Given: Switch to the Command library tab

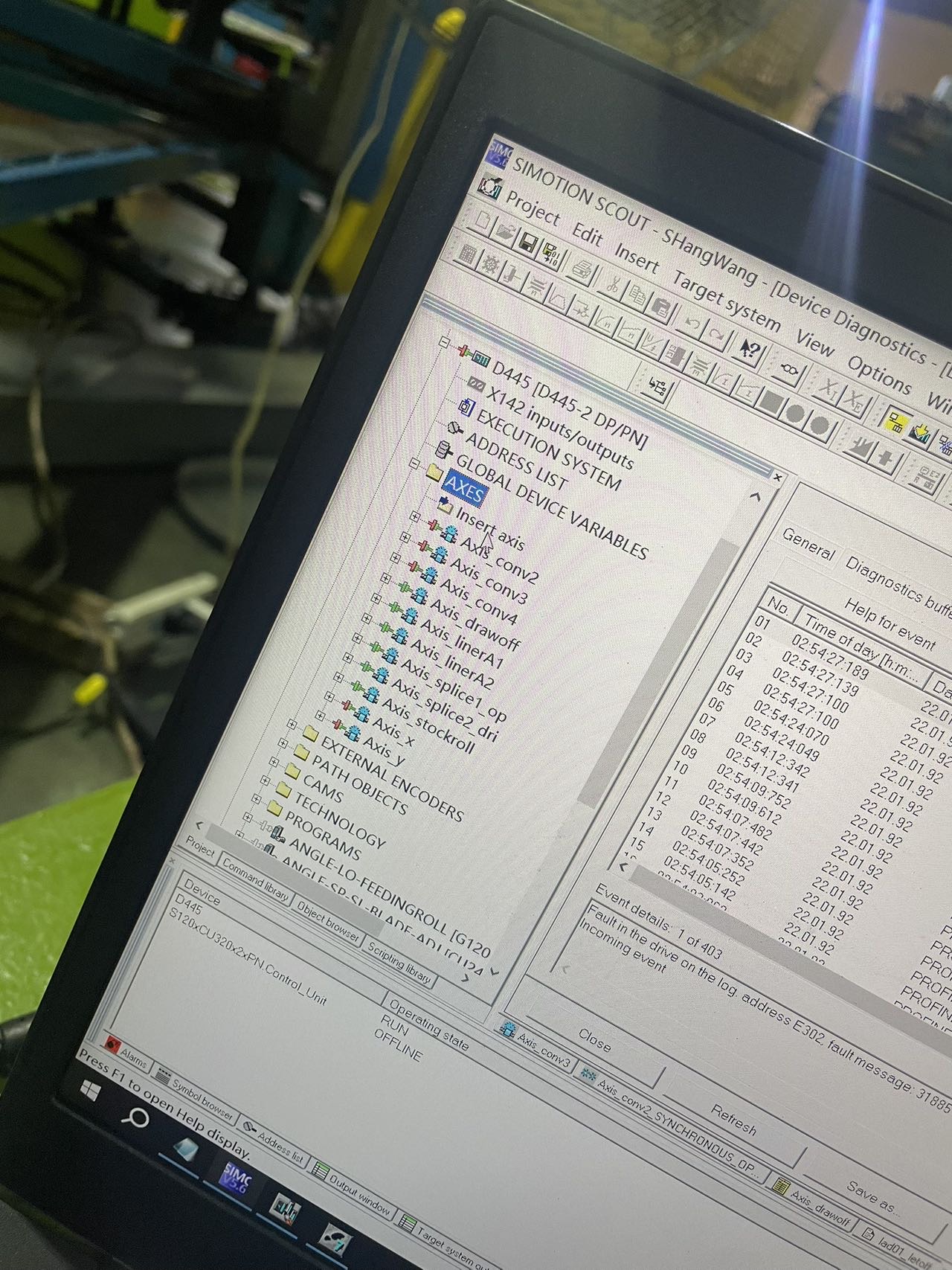Looking at the screenshot, I should point(254,881).
